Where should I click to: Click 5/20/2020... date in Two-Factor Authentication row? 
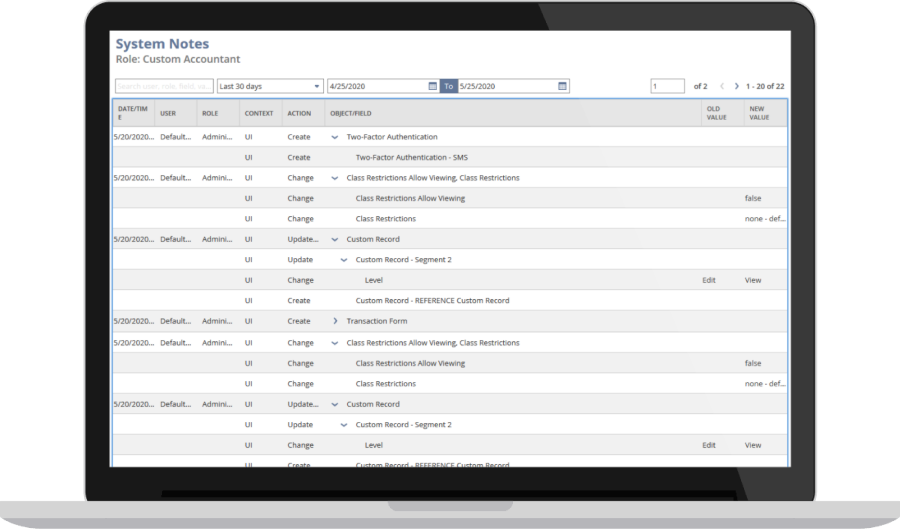click(134, 137)
